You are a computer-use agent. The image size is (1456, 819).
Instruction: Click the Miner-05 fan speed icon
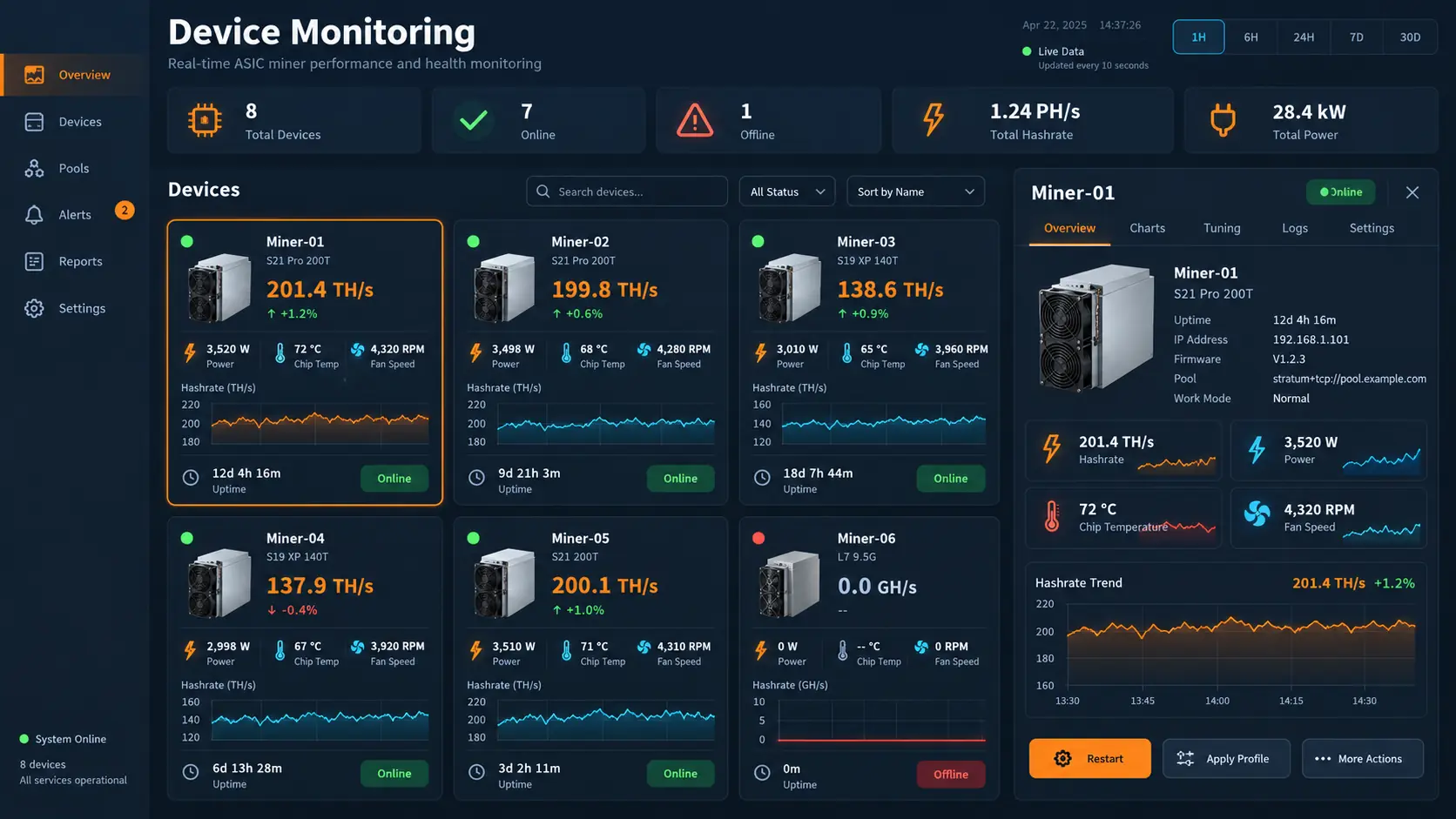click(644, 647)
